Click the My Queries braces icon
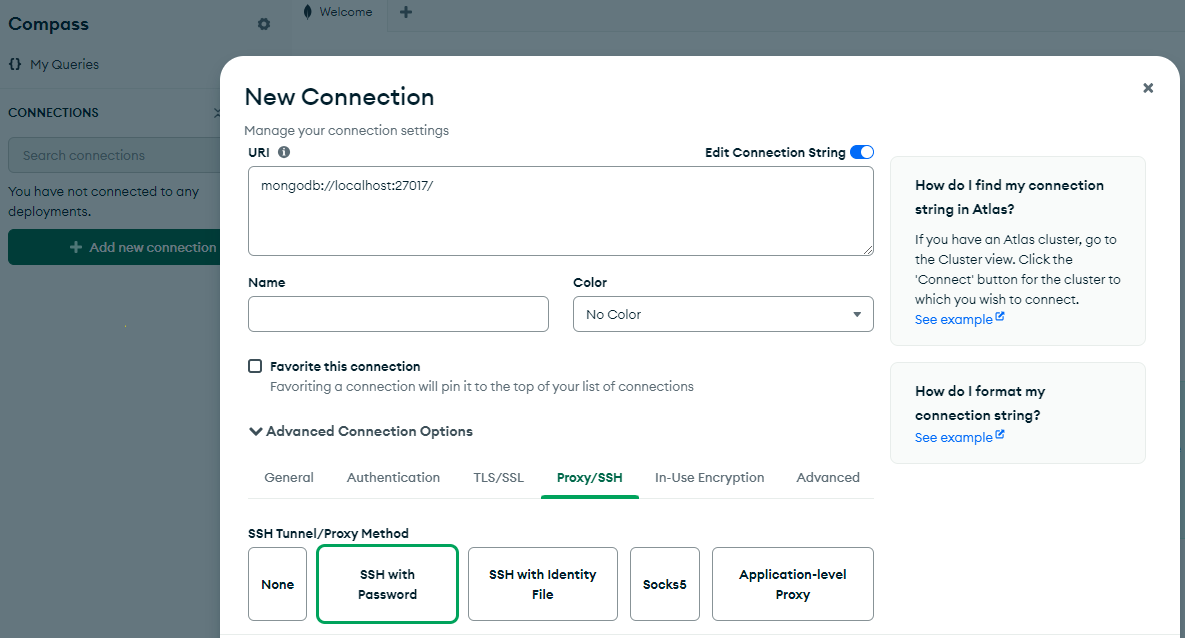The width and height of the screenshot is (1185, 638). click(x=15, y=64)
